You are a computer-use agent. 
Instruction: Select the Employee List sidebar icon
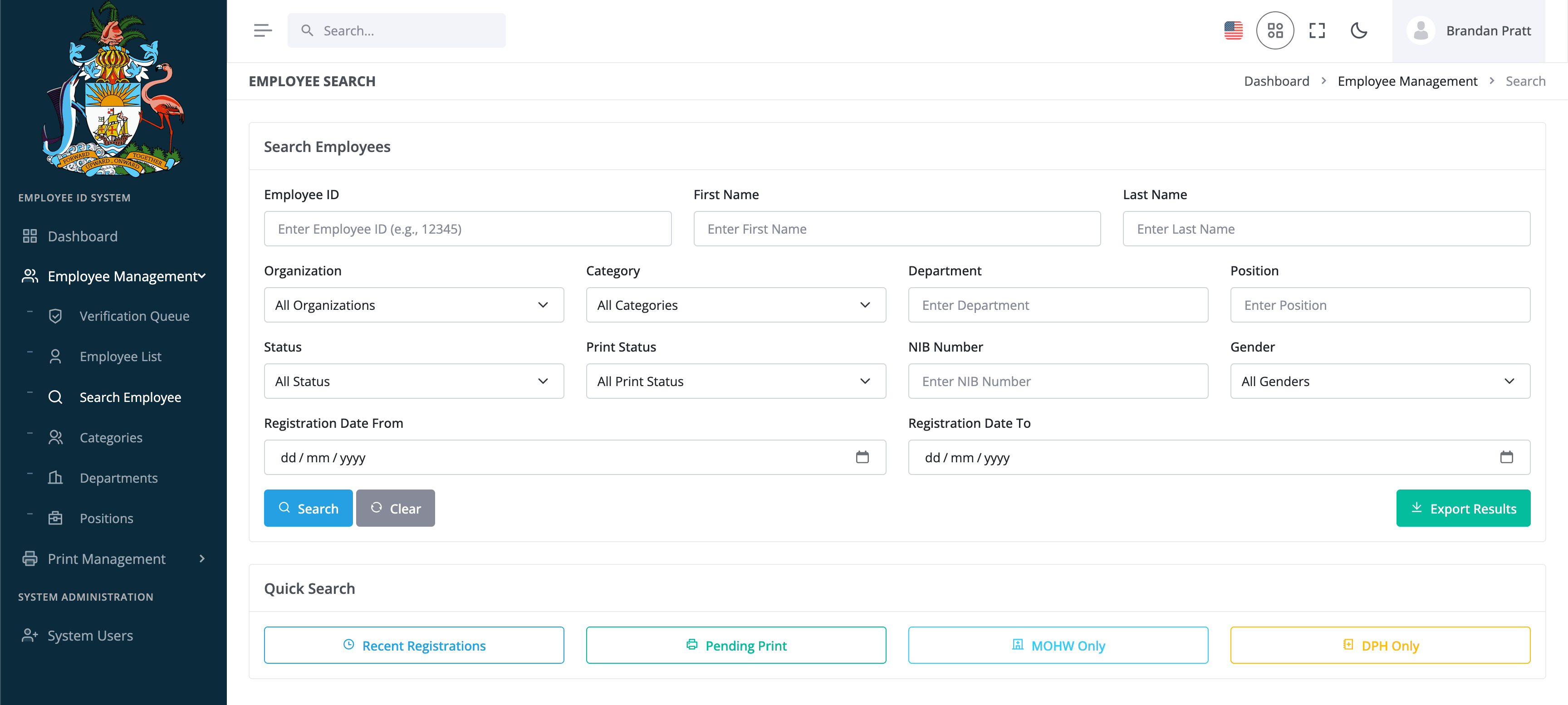click(55, 356)
